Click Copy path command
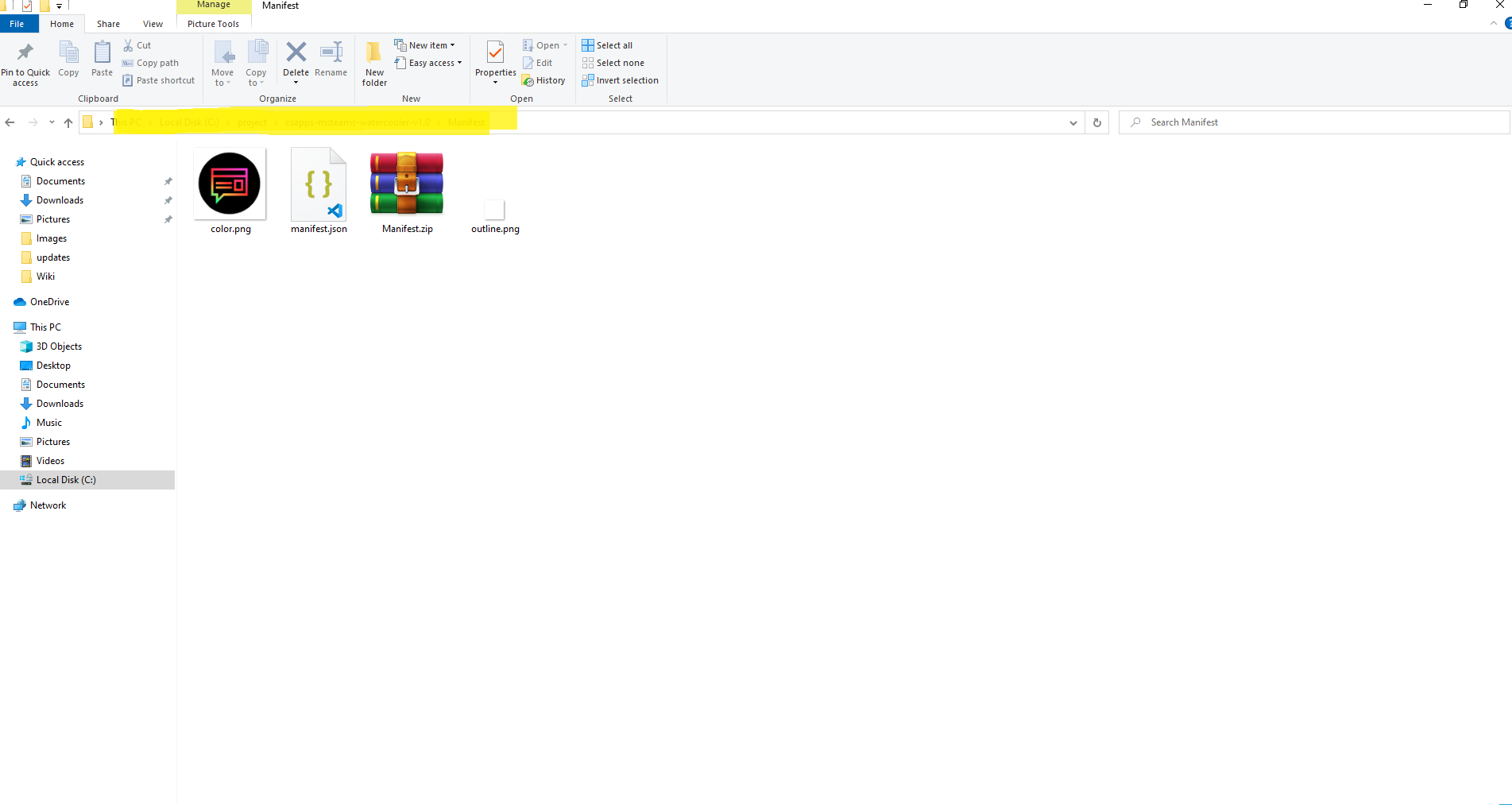Screen dimensions: 1512x805 pyautogui.click(x=151, y=63)
